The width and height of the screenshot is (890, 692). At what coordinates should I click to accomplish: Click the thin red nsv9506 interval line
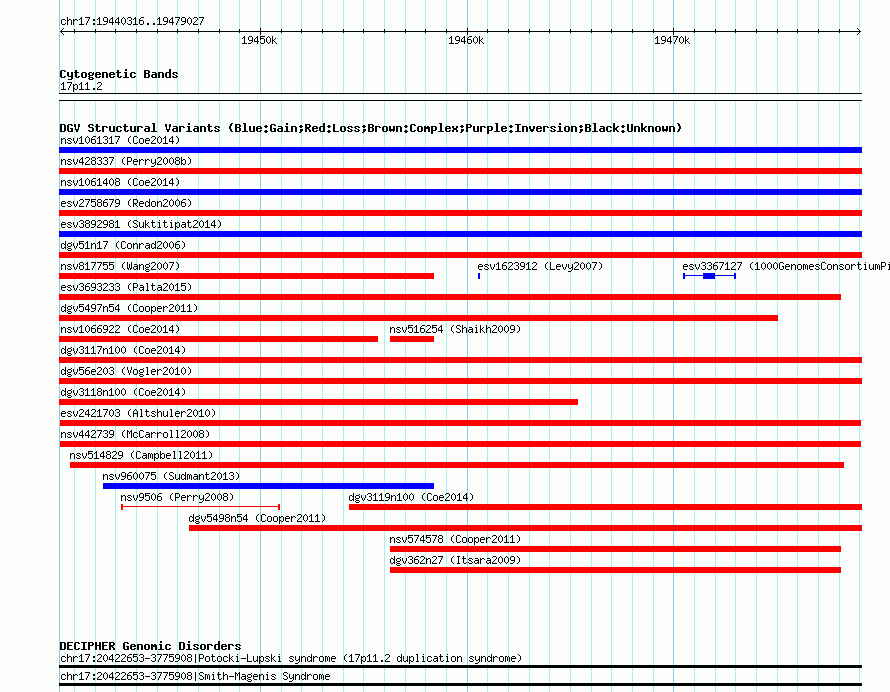[200, 506]
